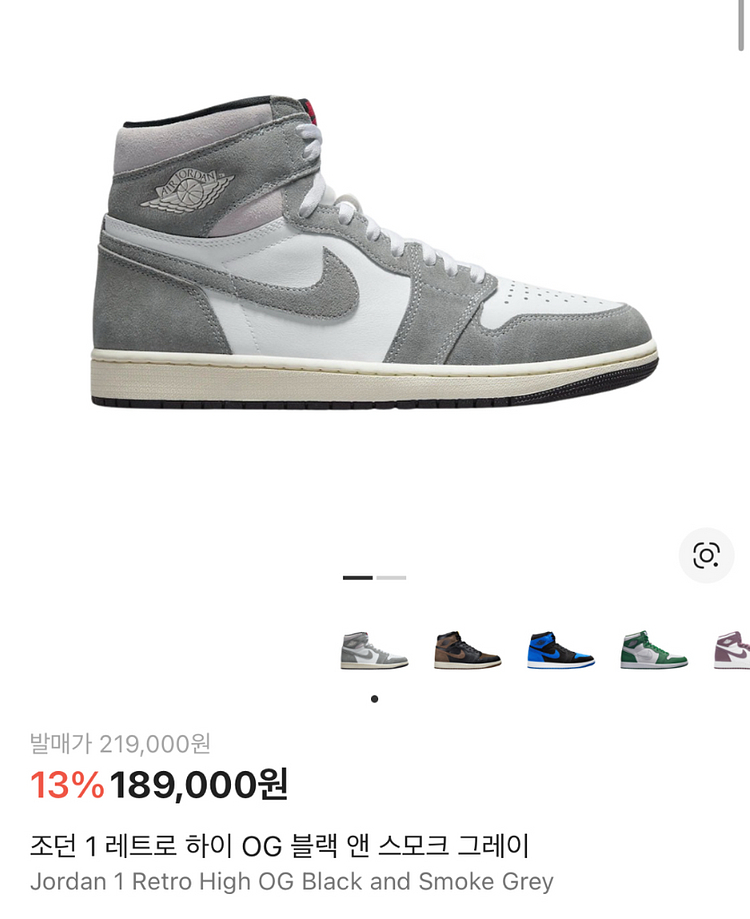Choose the royal blue Jordan 1 thumbnail
Screen dimensions: 750x919
coord(561,650)
